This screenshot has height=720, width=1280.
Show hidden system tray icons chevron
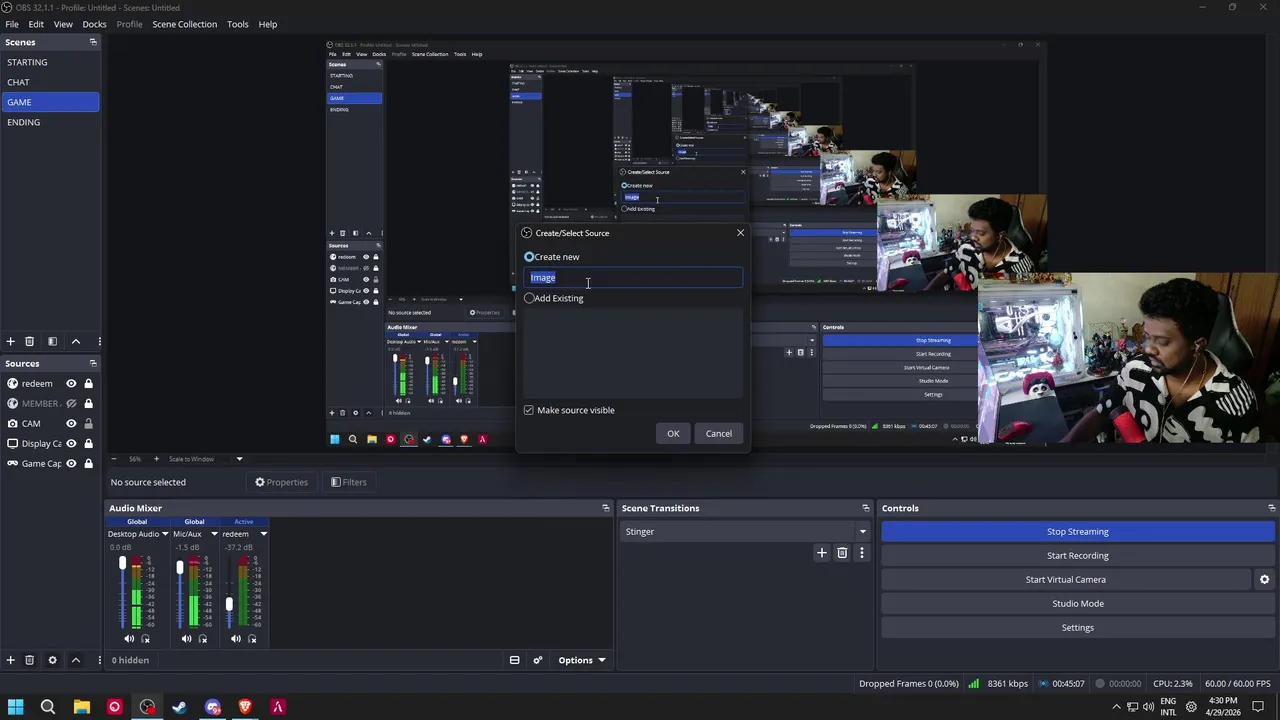[x=1116, y=707]
